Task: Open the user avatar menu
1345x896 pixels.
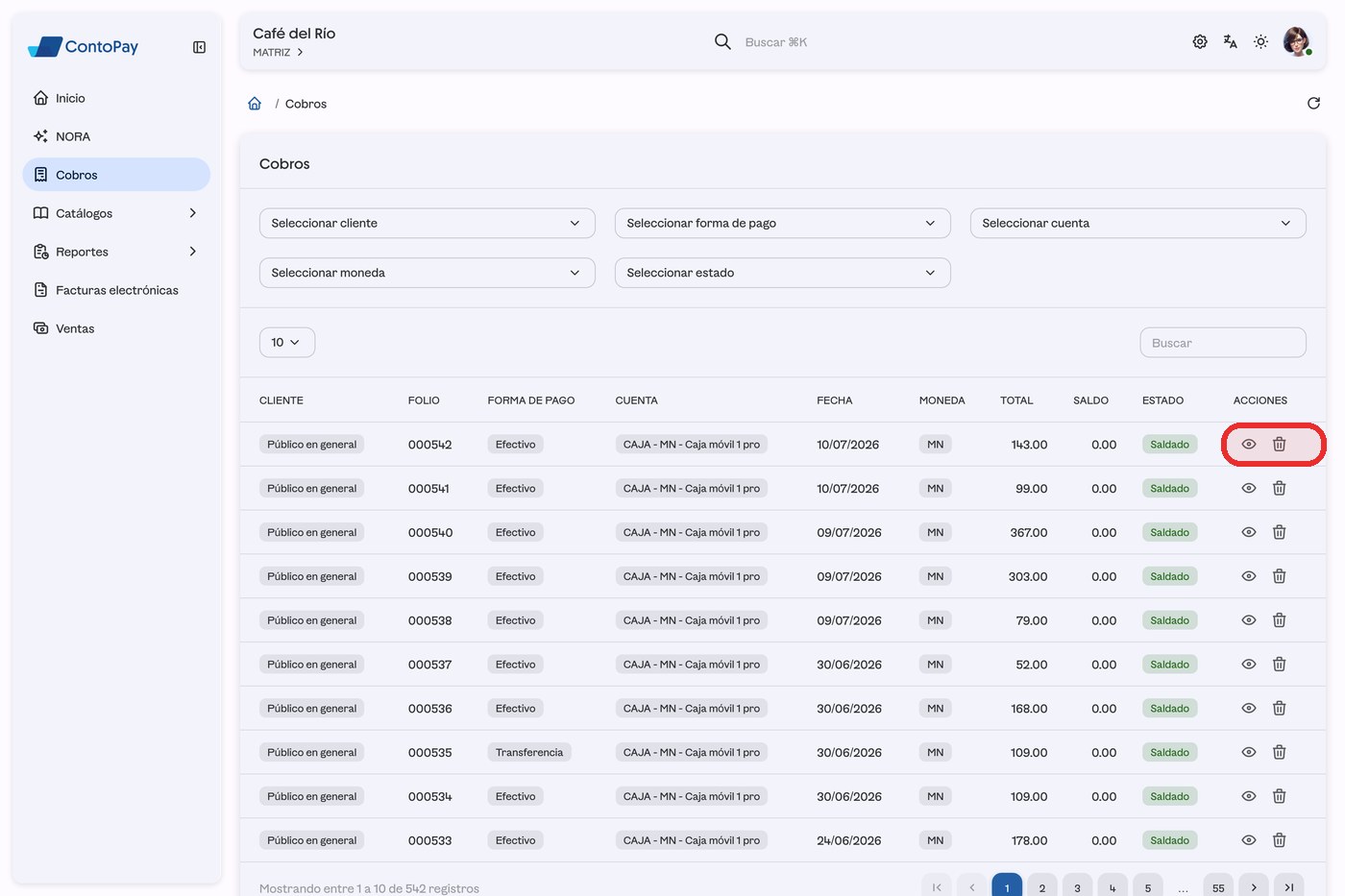Action: pos(1297,41)
